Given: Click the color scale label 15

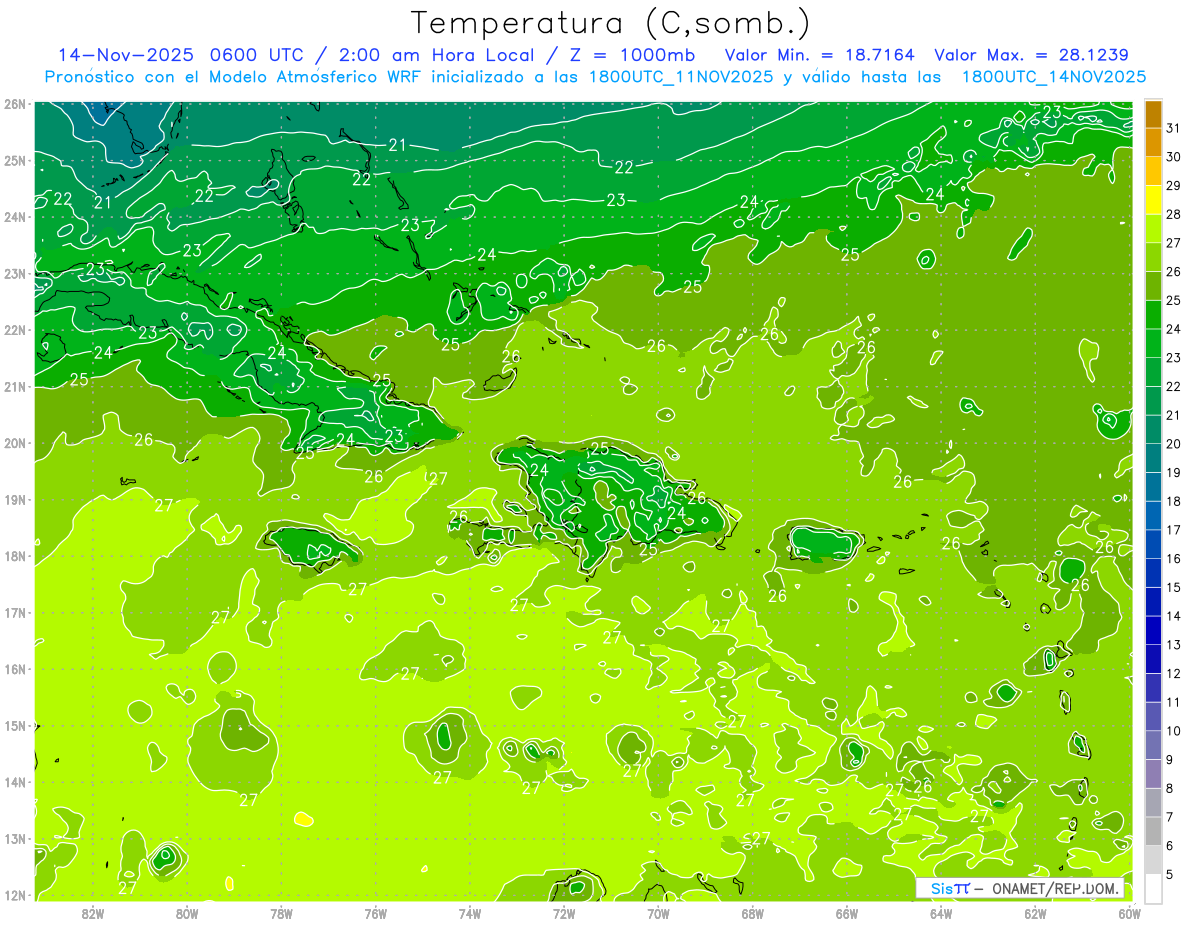Looking at the screenshot, I should click(1174, 588).
